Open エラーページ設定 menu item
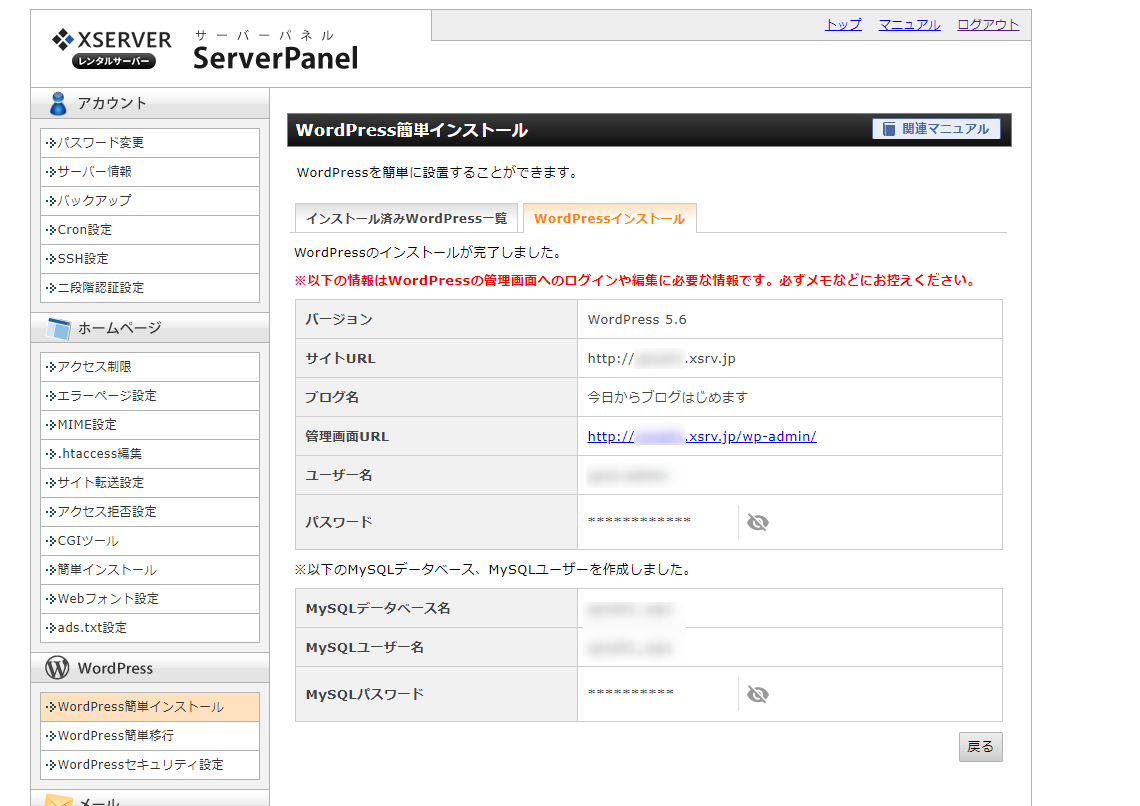Viewport: 1140px width, 806px height. (150, 395)
